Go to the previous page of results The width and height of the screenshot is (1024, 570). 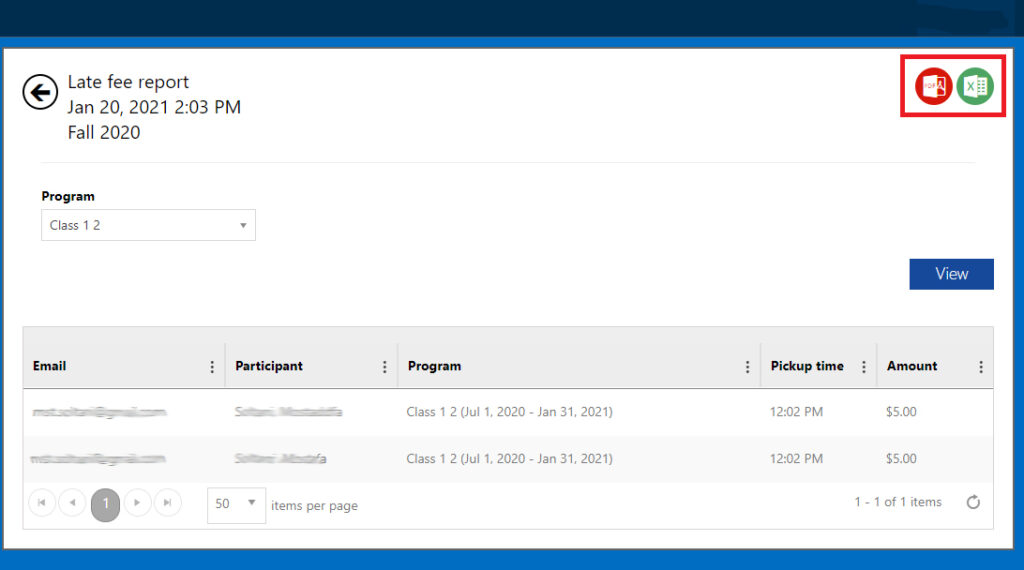click(72, 503)
